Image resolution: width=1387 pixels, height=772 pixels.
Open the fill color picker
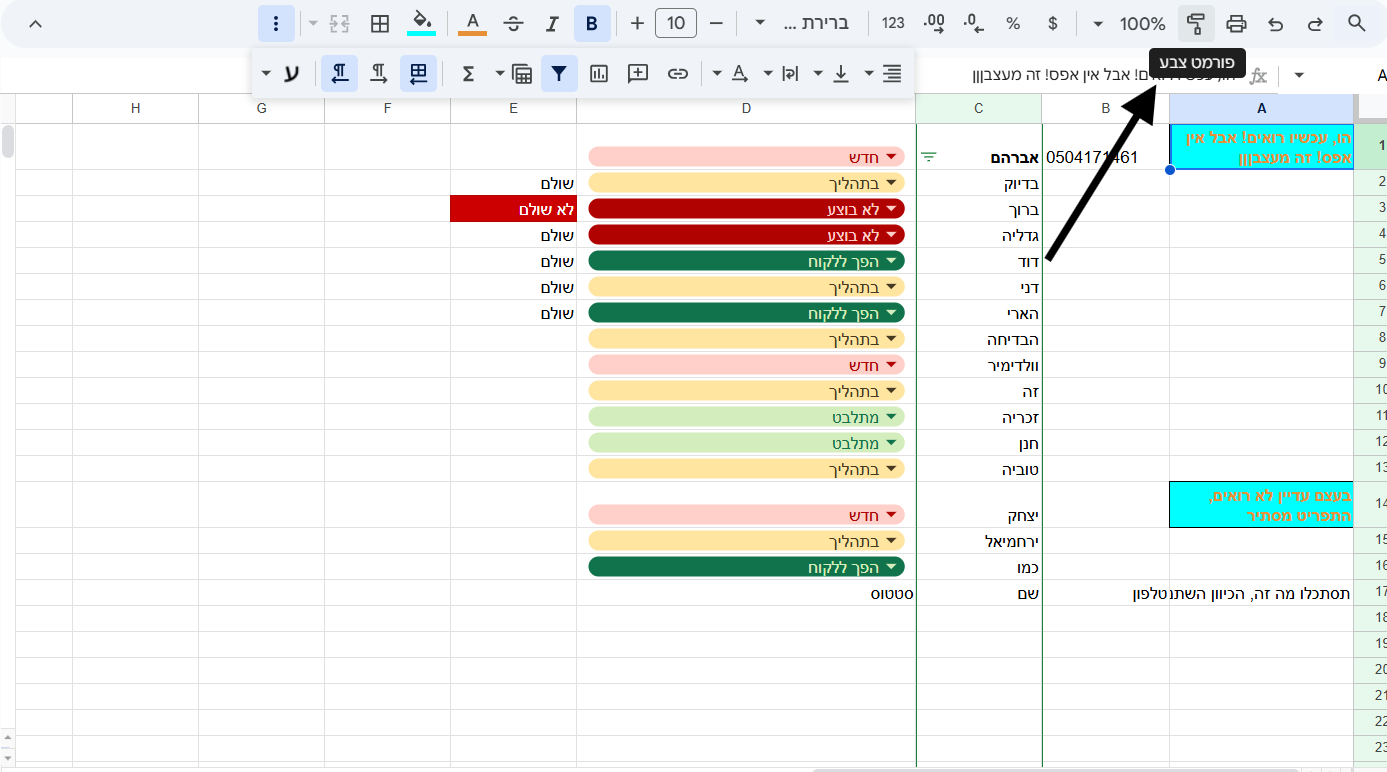pos(423,23)
